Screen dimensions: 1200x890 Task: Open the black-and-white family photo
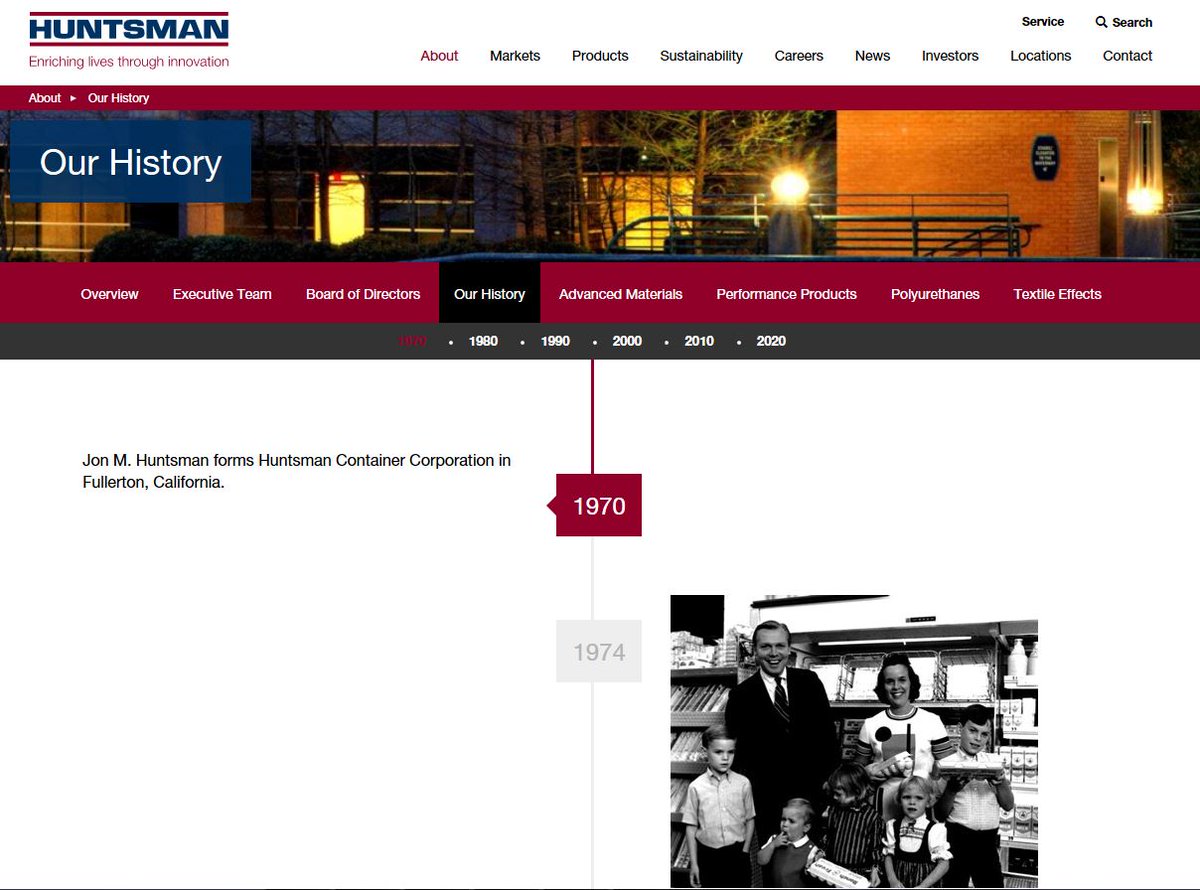click(x=854, y=741)
